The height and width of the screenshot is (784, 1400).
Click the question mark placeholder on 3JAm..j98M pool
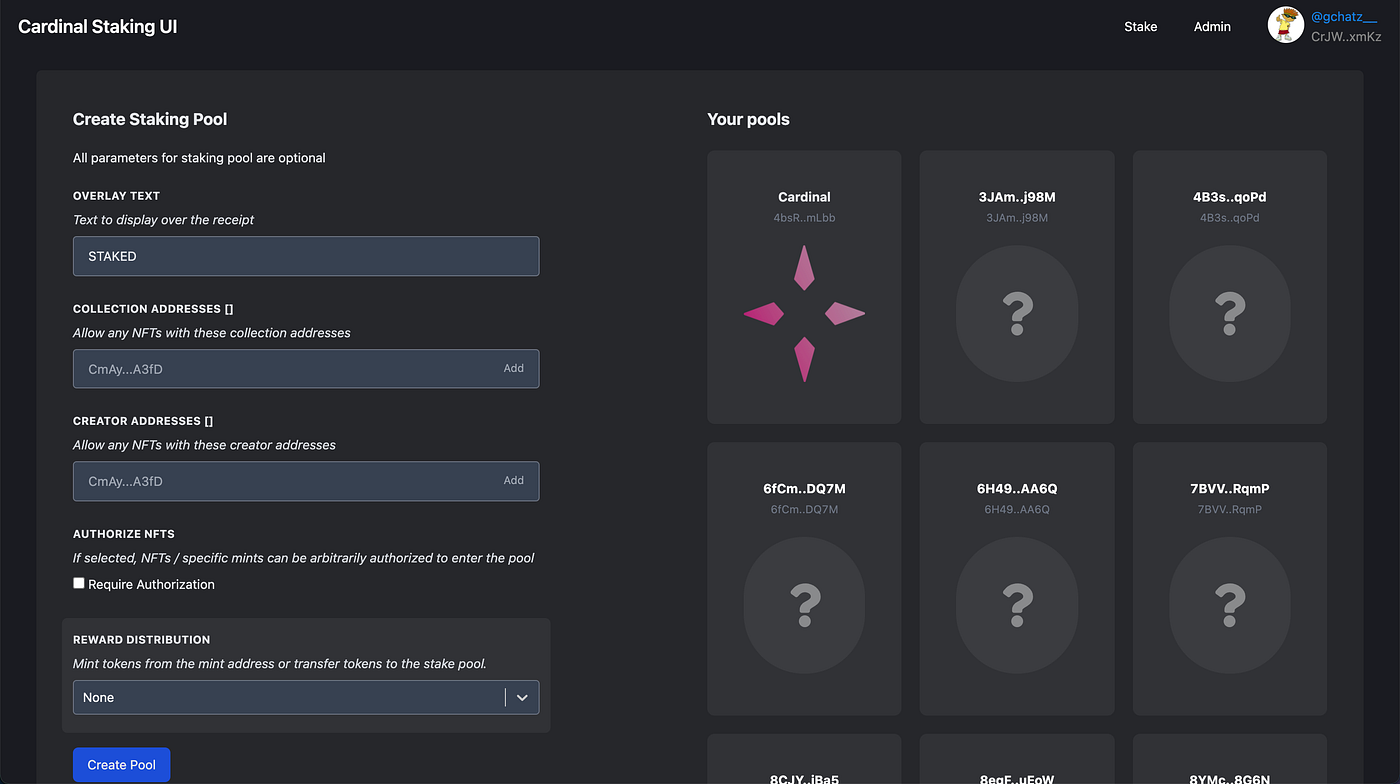[1017, 313]
